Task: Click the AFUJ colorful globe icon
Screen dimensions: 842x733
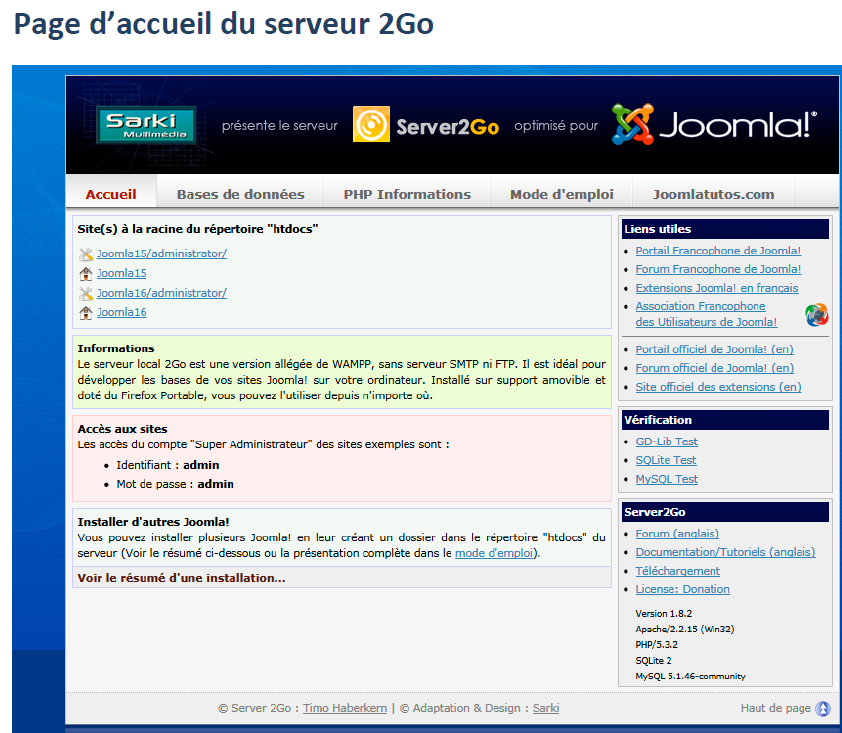Action: point(817,315)
